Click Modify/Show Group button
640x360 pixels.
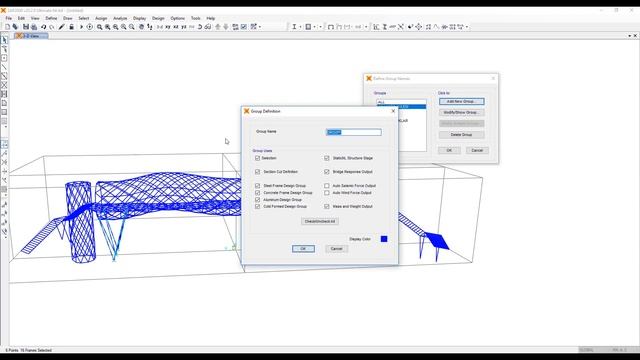[x=462, y=112]
